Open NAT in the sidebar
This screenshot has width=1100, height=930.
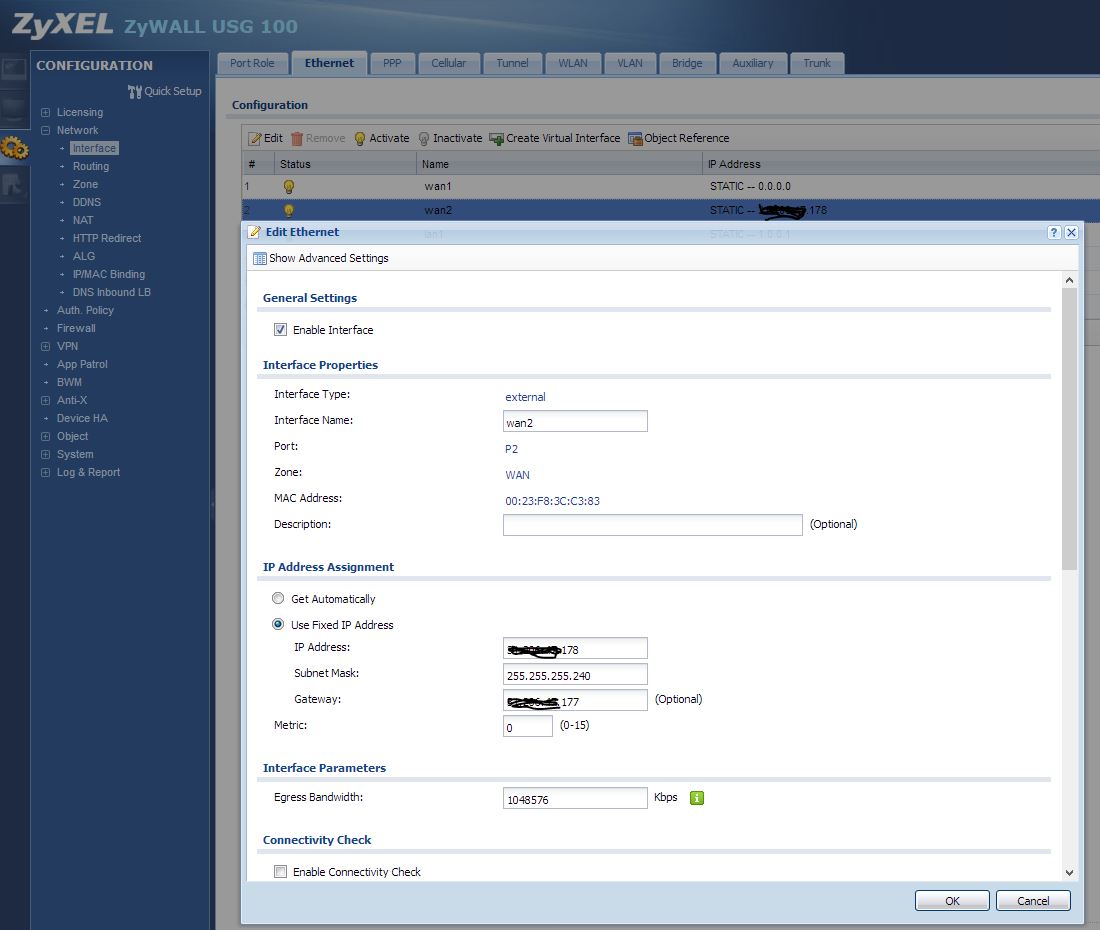pos(83,220)
